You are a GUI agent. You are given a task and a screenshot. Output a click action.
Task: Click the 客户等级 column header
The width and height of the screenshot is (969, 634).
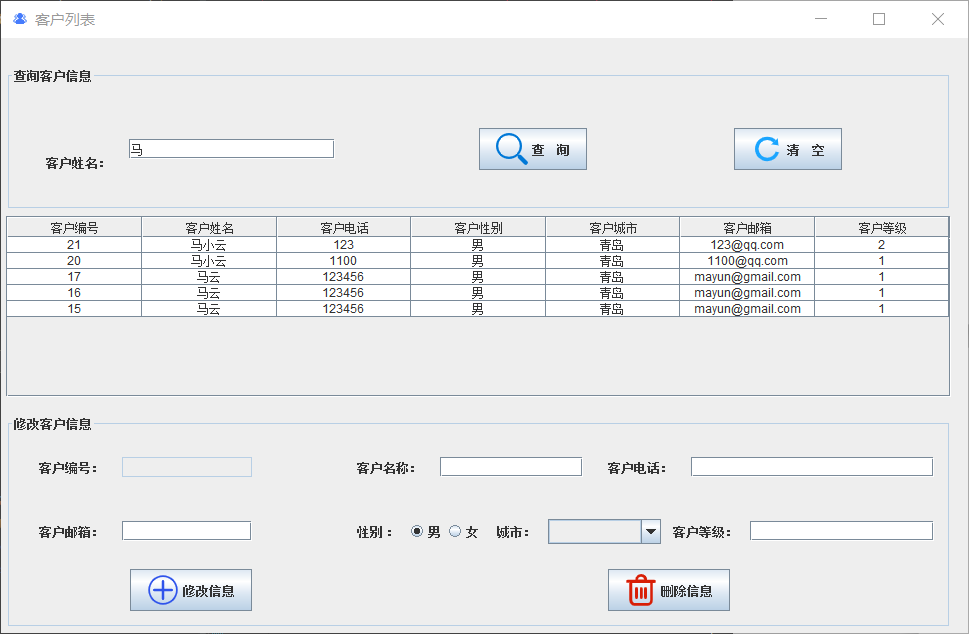[x=882, y=227]
